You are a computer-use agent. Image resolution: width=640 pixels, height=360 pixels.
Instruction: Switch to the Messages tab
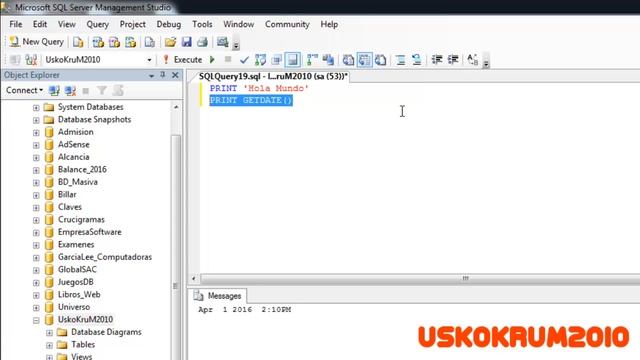tap(219, 296)
